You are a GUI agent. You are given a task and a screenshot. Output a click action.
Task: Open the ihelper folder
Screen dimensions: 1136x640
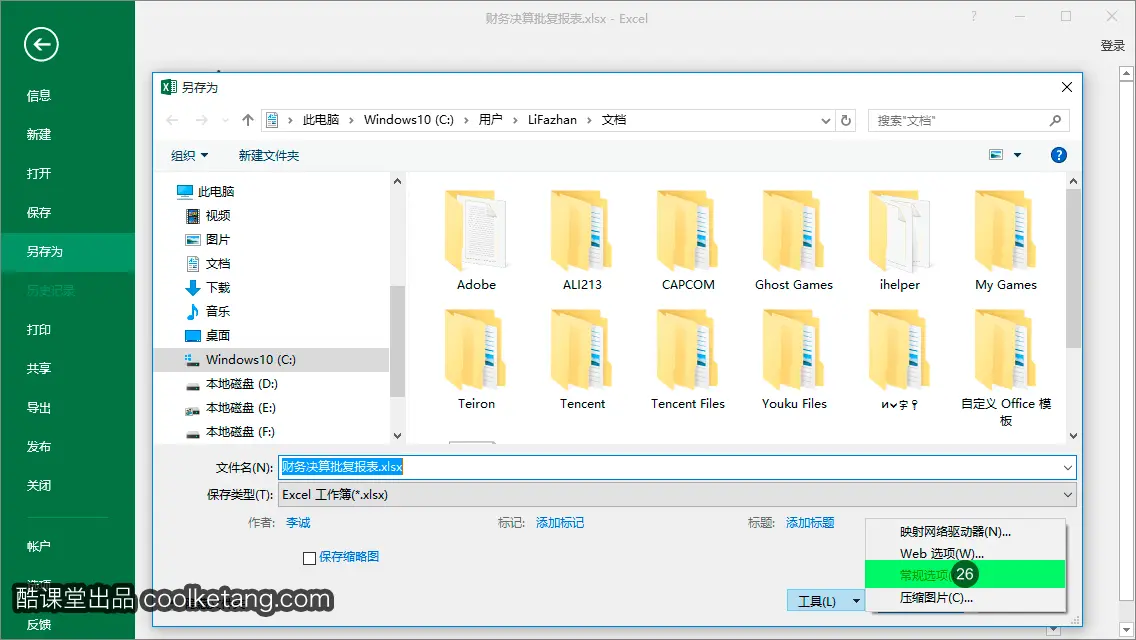click(899, 241)
